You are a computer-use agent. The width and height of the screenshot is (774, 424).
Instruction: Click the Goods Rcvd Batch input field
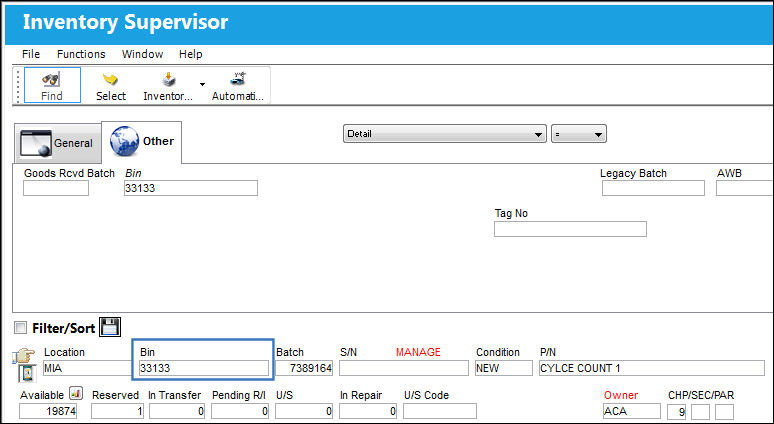pyautogui.click(x=56, y=188)
